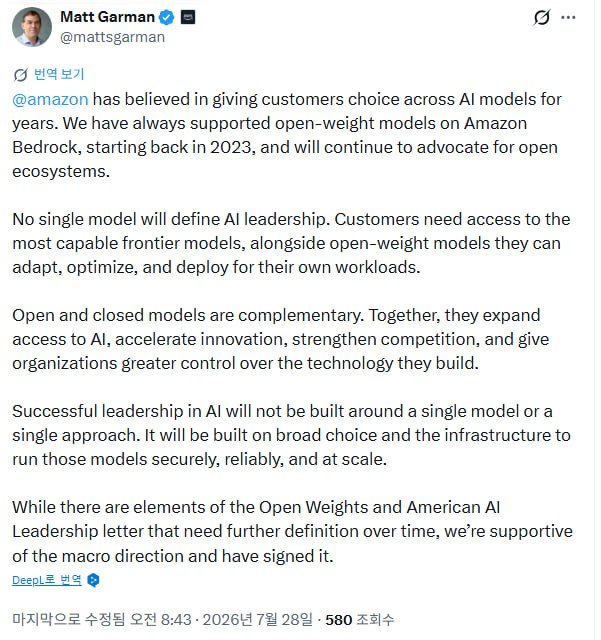Click the 'No single model' paragraph text

(291, 243)
